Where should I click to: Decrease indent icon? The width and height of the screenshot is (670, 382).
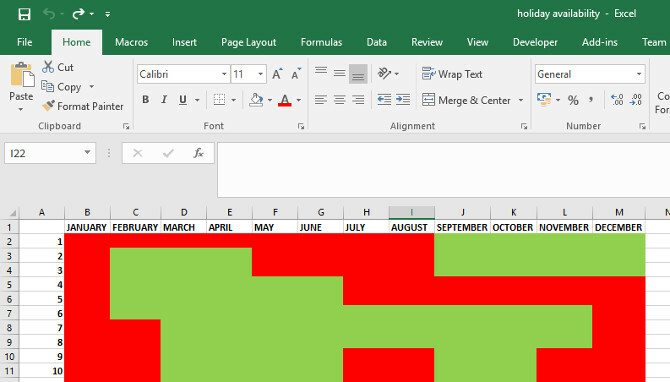384,100
